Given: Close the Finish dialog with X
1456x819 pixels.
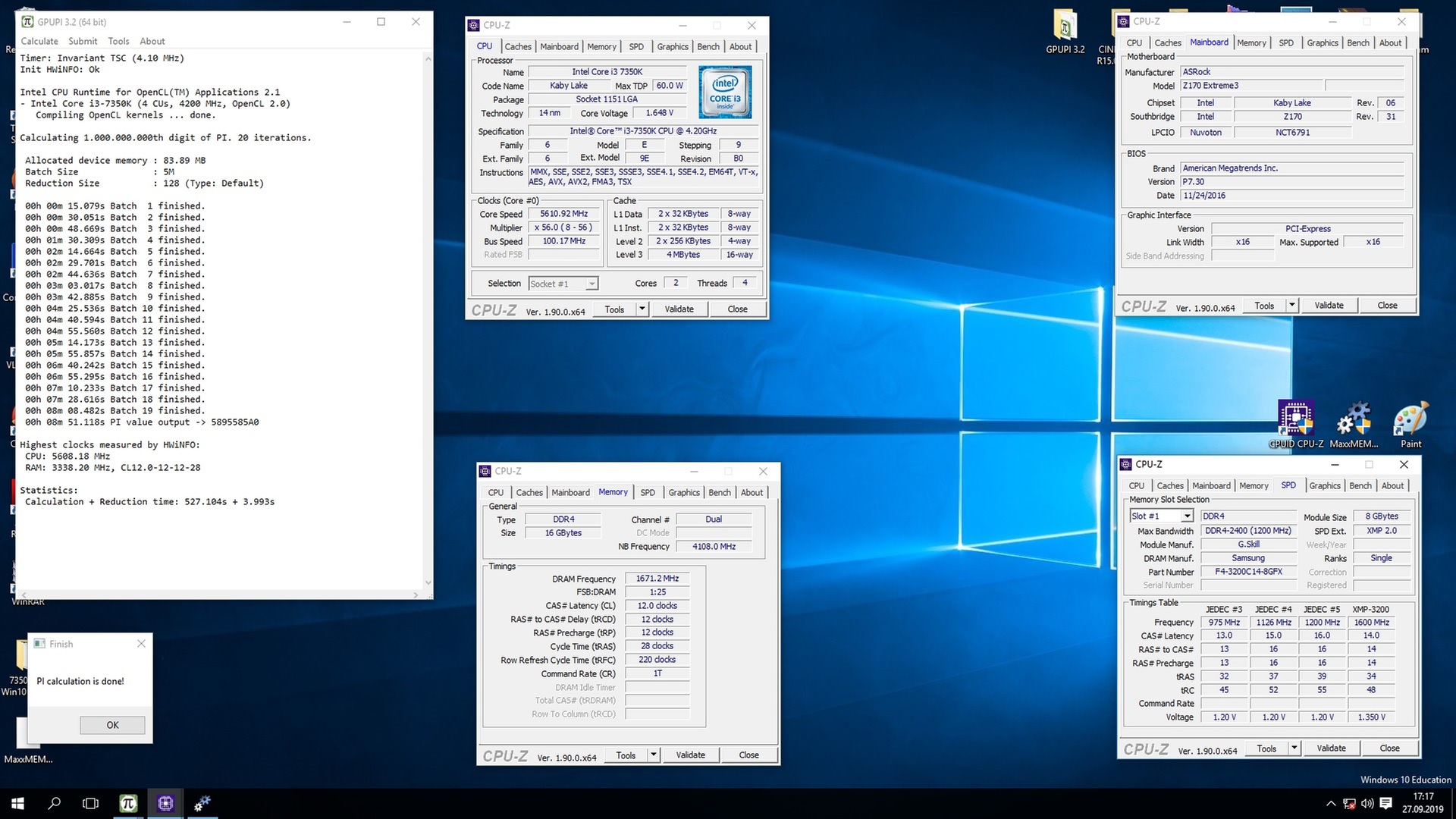Looking at the screenshot, I should 141,644.
